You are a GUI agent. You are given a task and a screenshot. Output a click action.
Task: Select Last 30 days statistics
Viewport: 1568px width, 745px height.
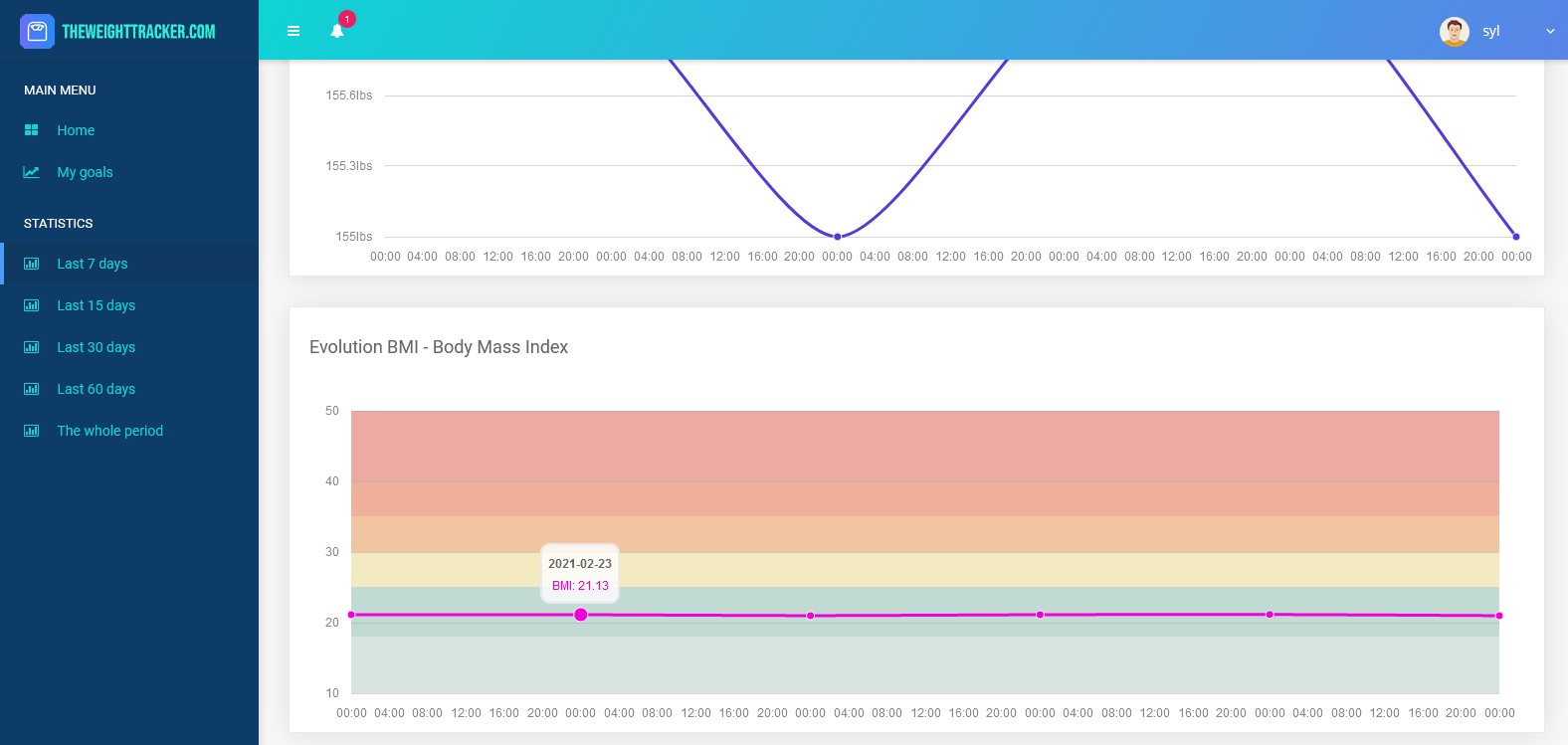pyautogui.click(x=96, y=347)
